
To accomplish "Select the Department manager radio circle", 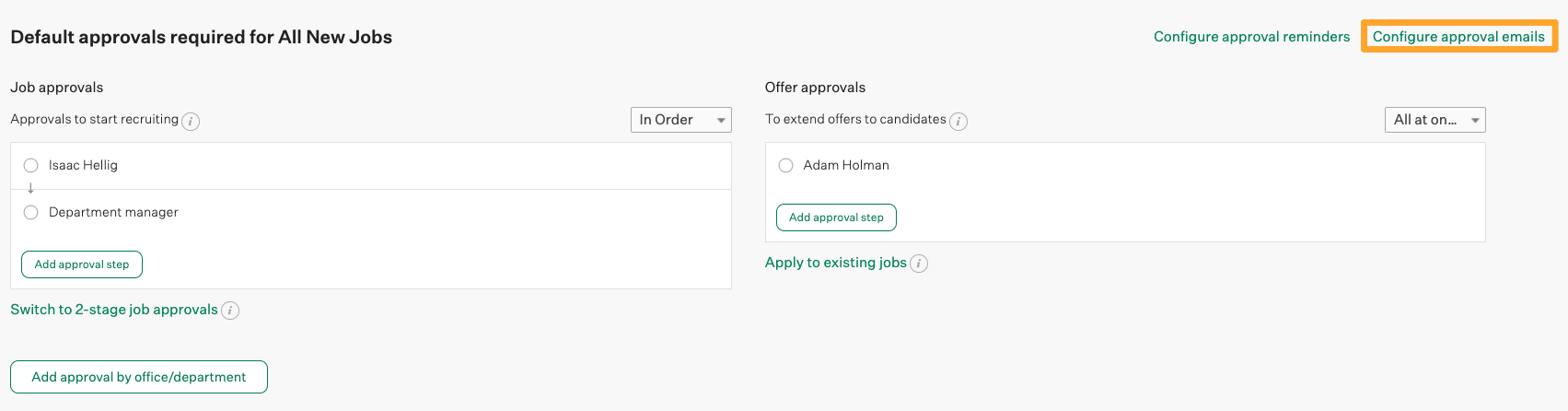I will coord(31,213).
